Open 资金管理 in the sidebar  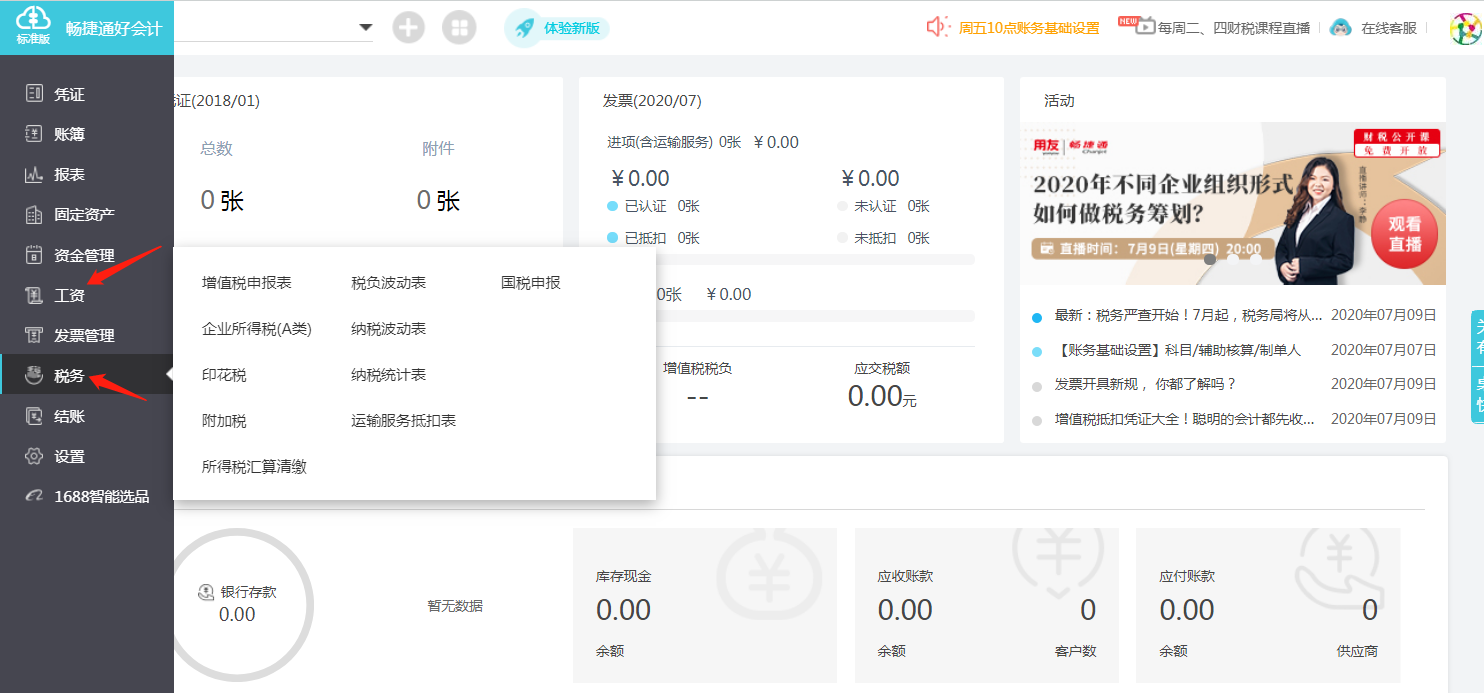click(x=84, y=255)
